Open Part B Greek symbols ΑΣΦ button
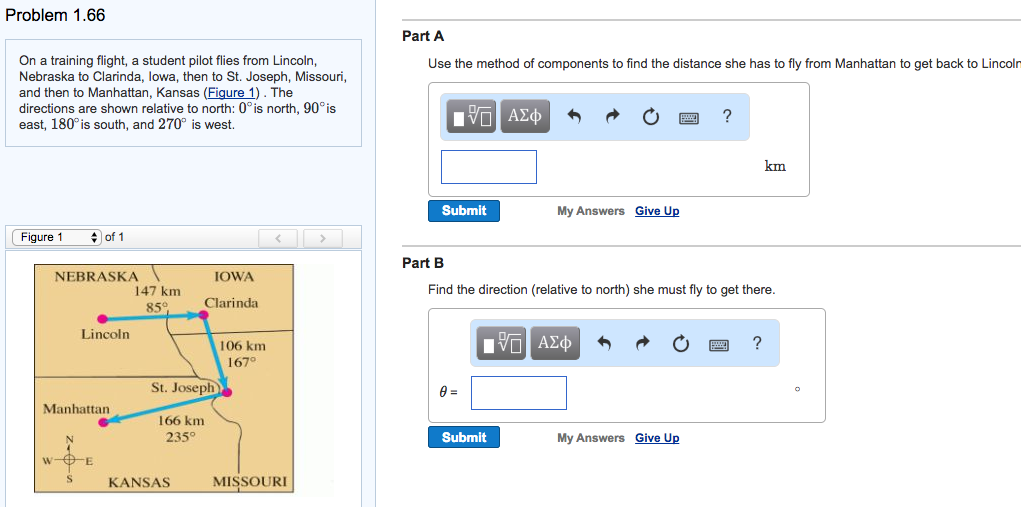1021x507 pixels. [x=555, y=344]
